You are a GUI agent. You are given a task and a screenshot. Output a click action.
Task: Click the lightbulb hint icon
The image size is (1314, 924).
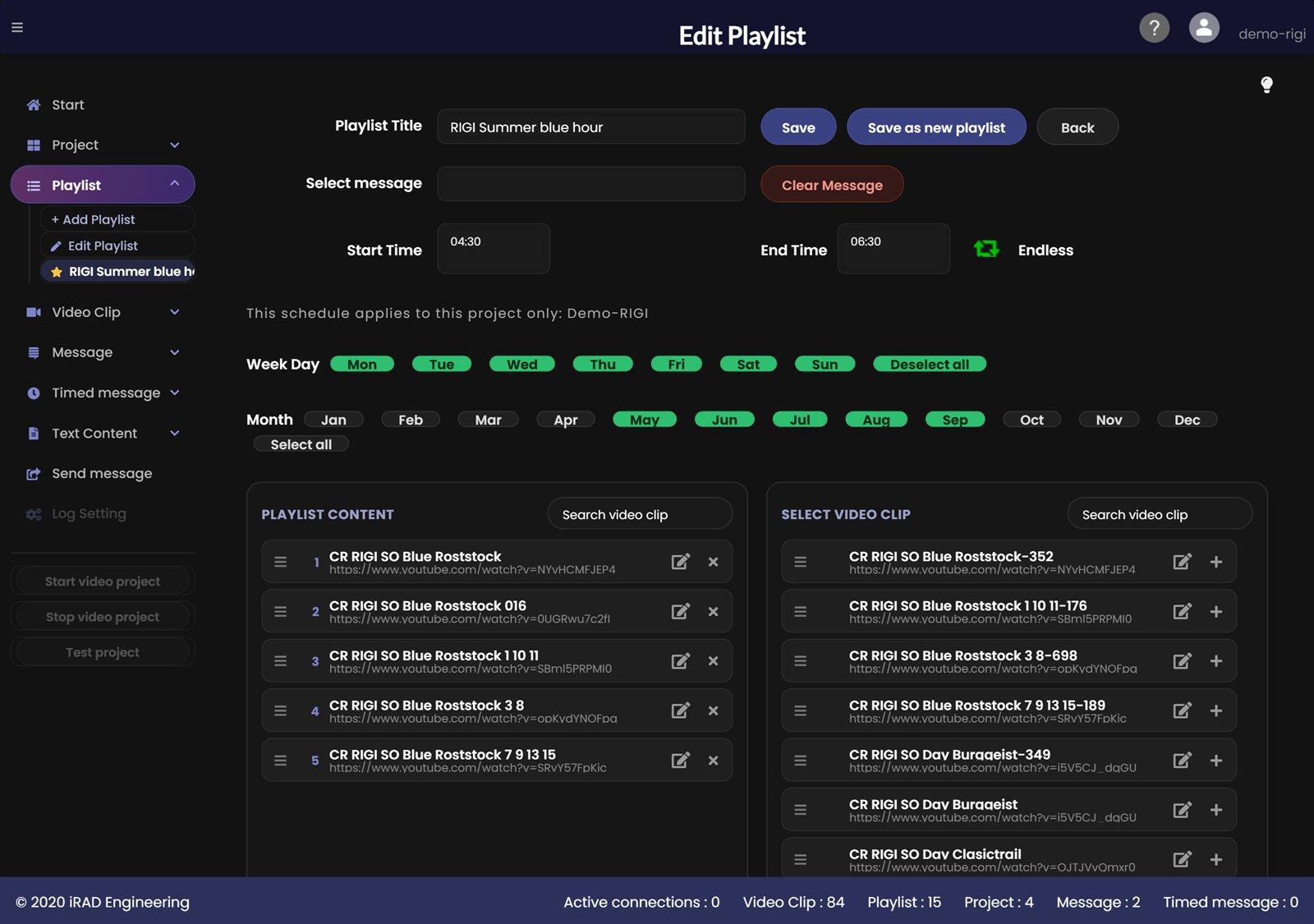(x=1266, y=85)
